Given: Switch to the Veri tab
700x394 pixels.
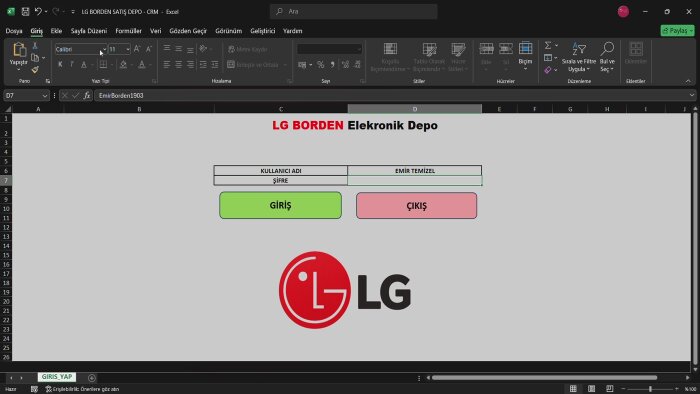Looking at the screenshot, I should coord(155,31).
